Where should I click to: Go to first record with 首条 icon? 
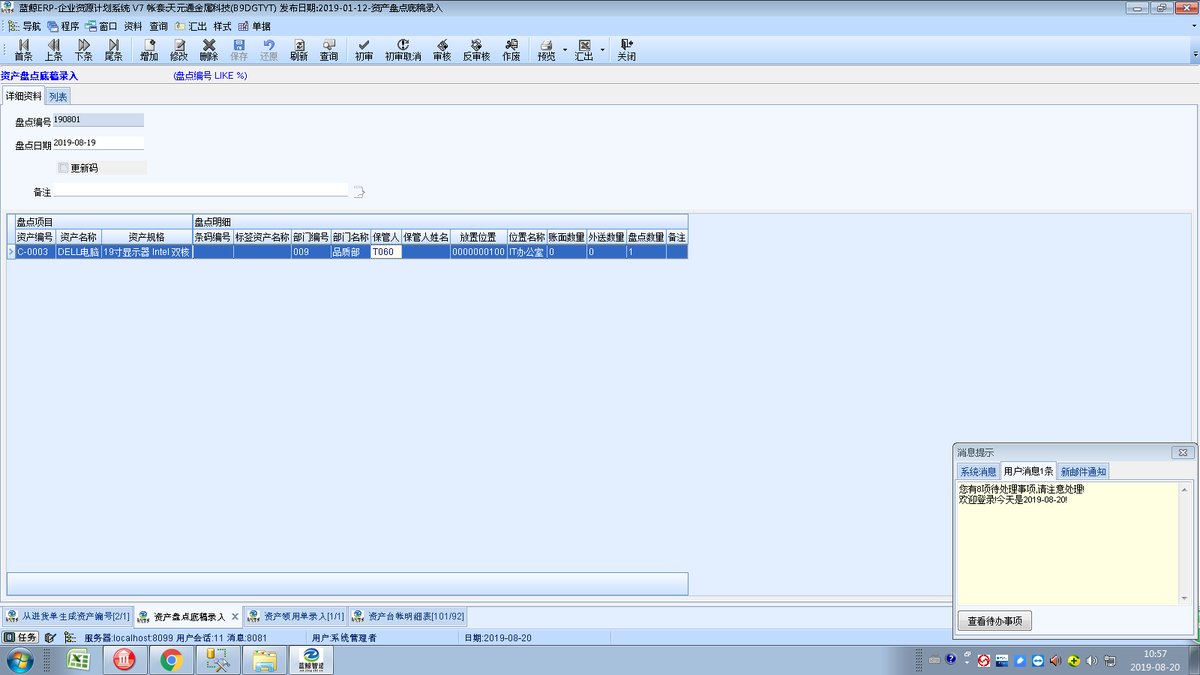pos(24,50)
